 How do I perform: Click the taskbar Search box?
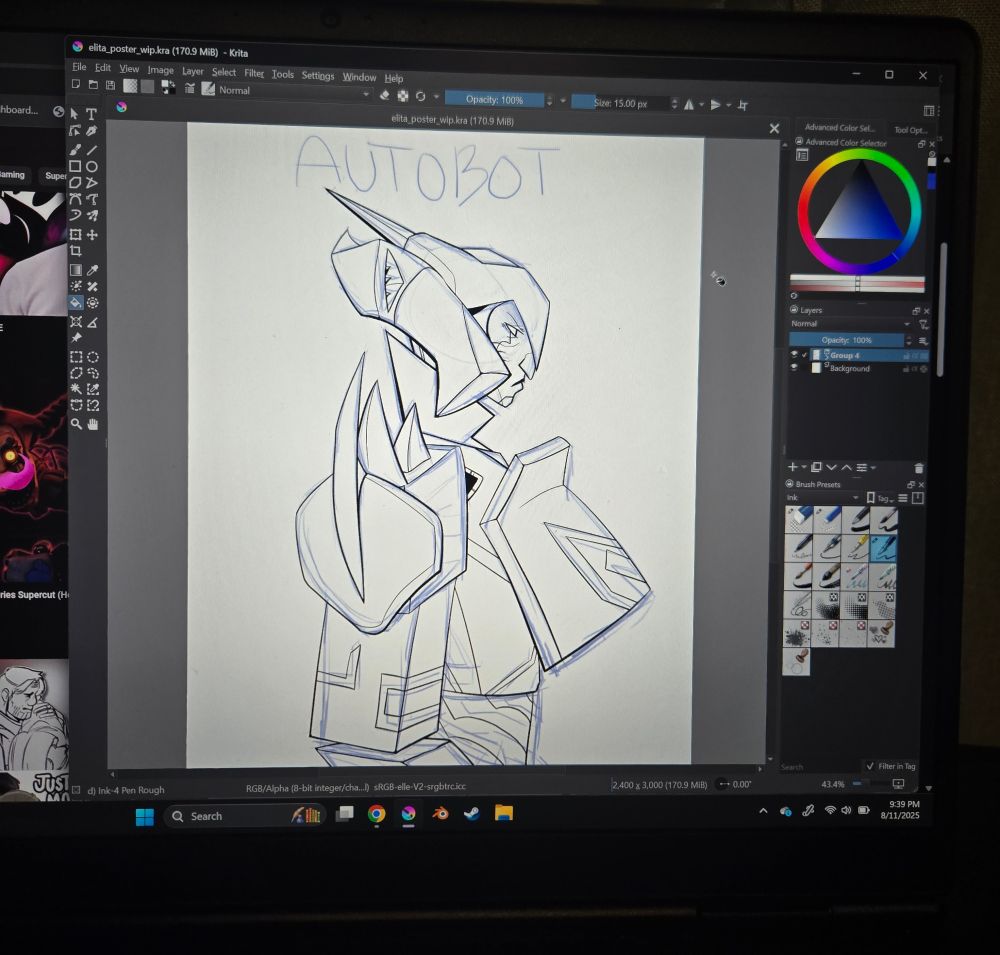[246, 816]
